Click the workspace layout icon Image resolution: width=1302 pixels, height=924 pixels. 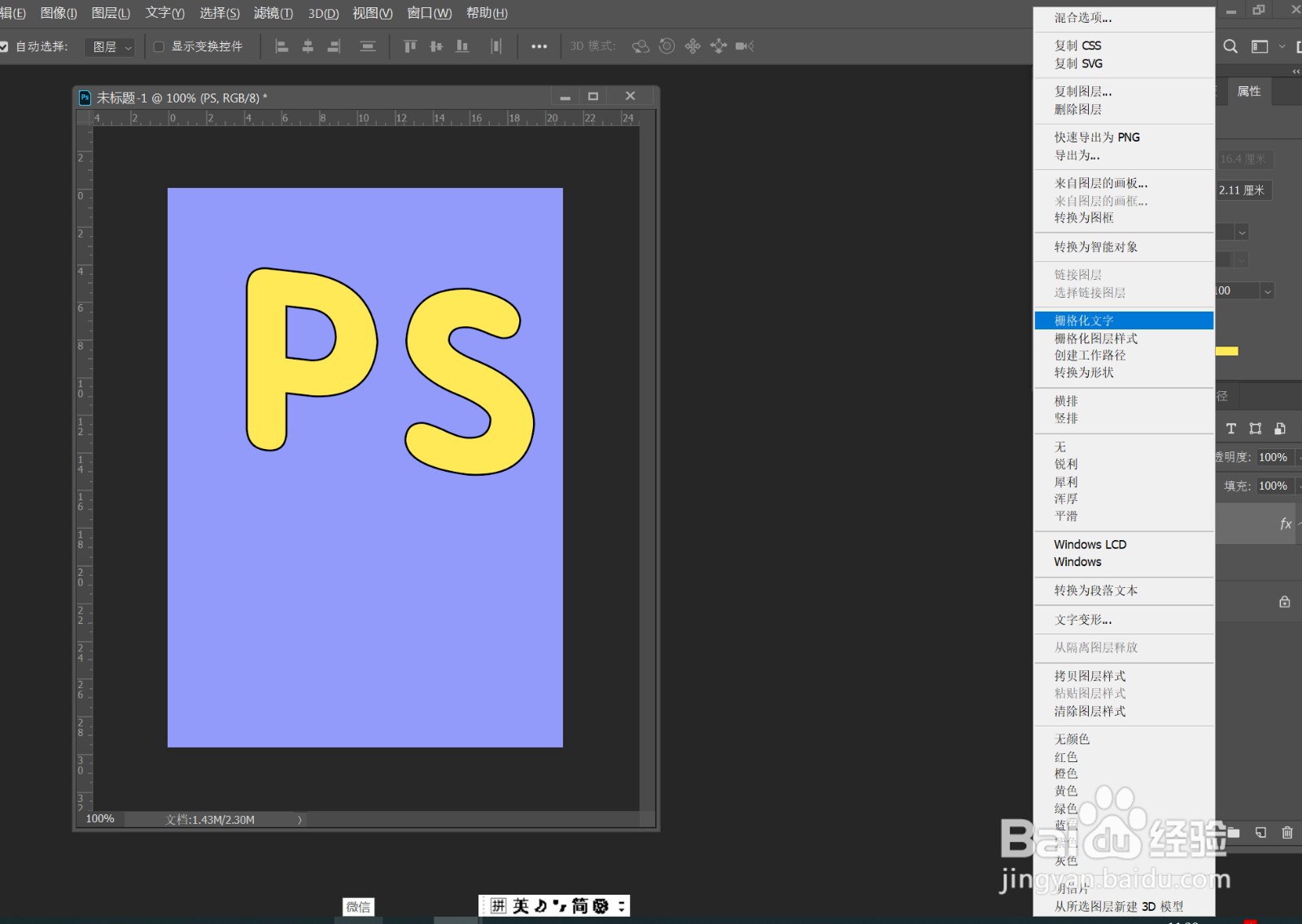click(1260, 46)
